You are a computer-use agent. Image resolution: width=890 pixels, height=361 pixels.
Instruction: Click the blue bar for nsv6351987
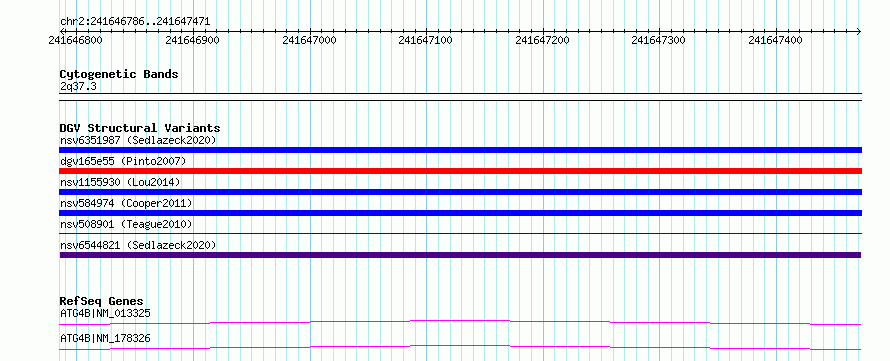pyautogui.click(x=460, y=150)
